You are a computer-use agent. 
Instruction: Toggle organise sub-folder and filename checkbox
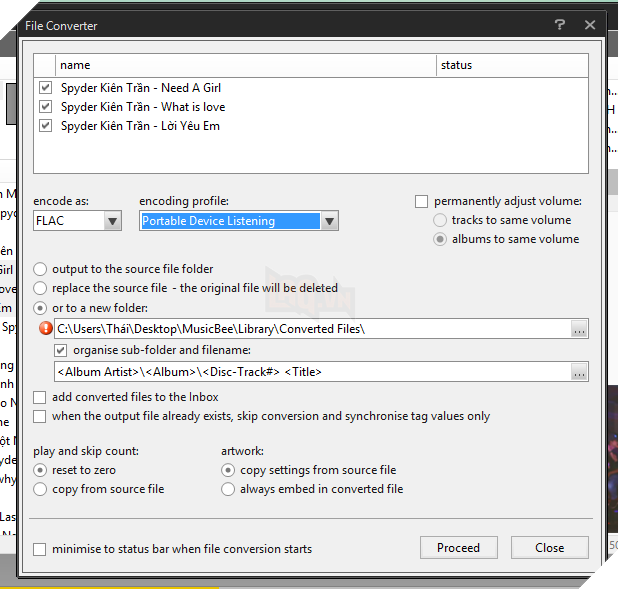pyautogui.click(x=61, y=350)
